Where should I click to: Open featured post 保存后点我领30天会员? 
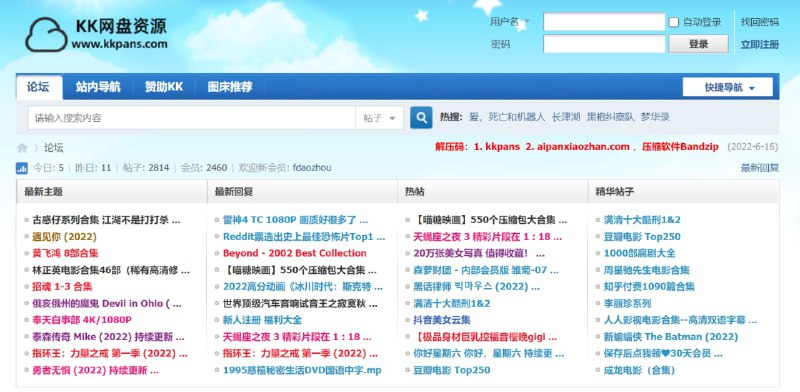click(x=663, y=353)
